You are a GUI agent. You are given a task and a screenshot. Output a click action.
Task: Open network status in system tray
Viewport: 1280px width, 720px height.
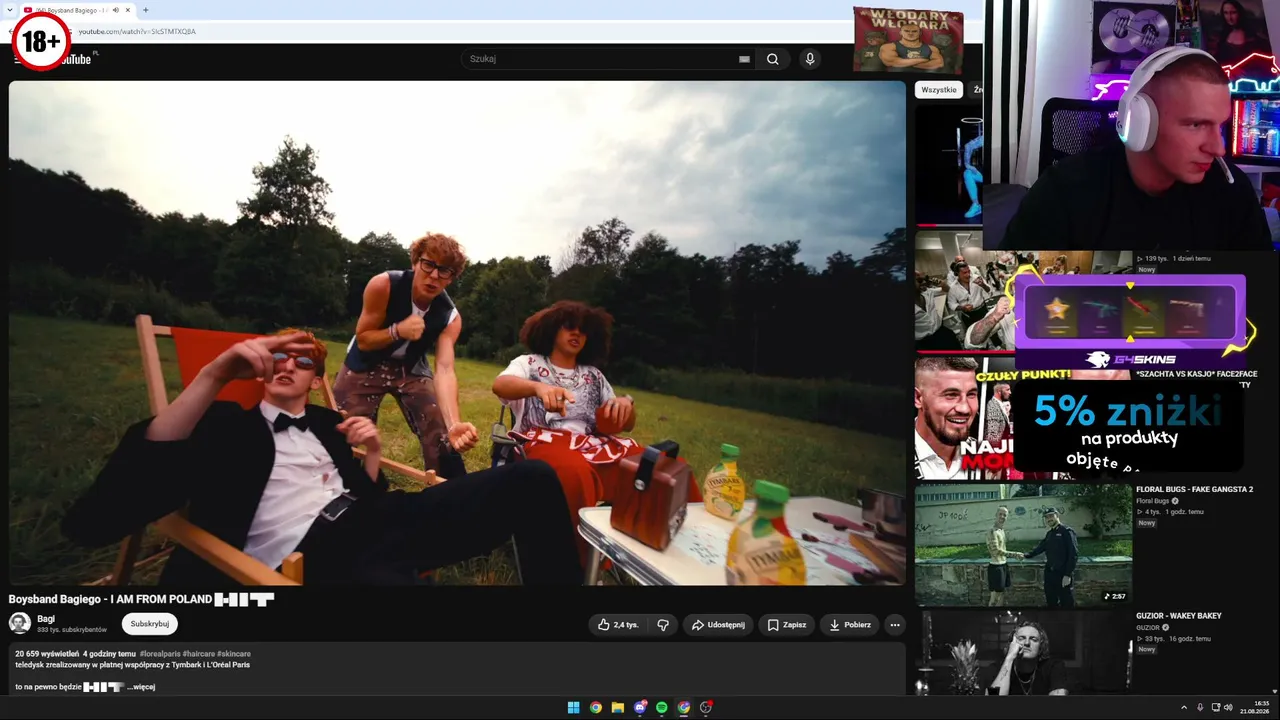pyautogui.click(x=1215, y=707)
